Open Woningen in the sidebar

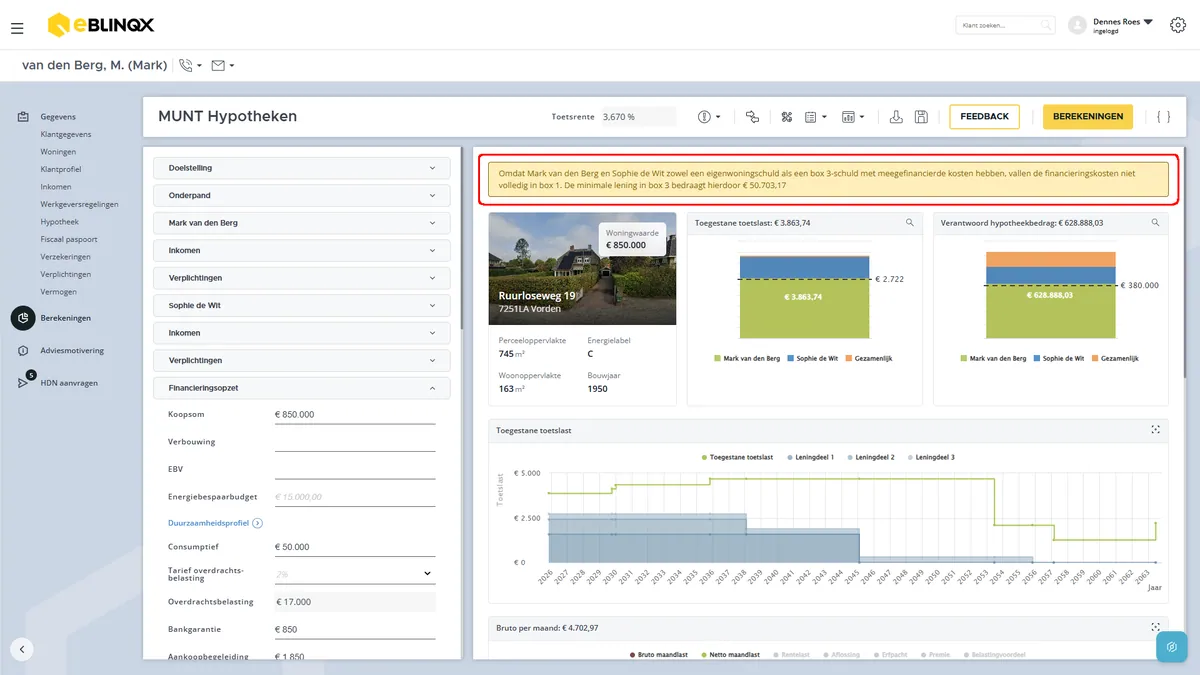(58, 152)
